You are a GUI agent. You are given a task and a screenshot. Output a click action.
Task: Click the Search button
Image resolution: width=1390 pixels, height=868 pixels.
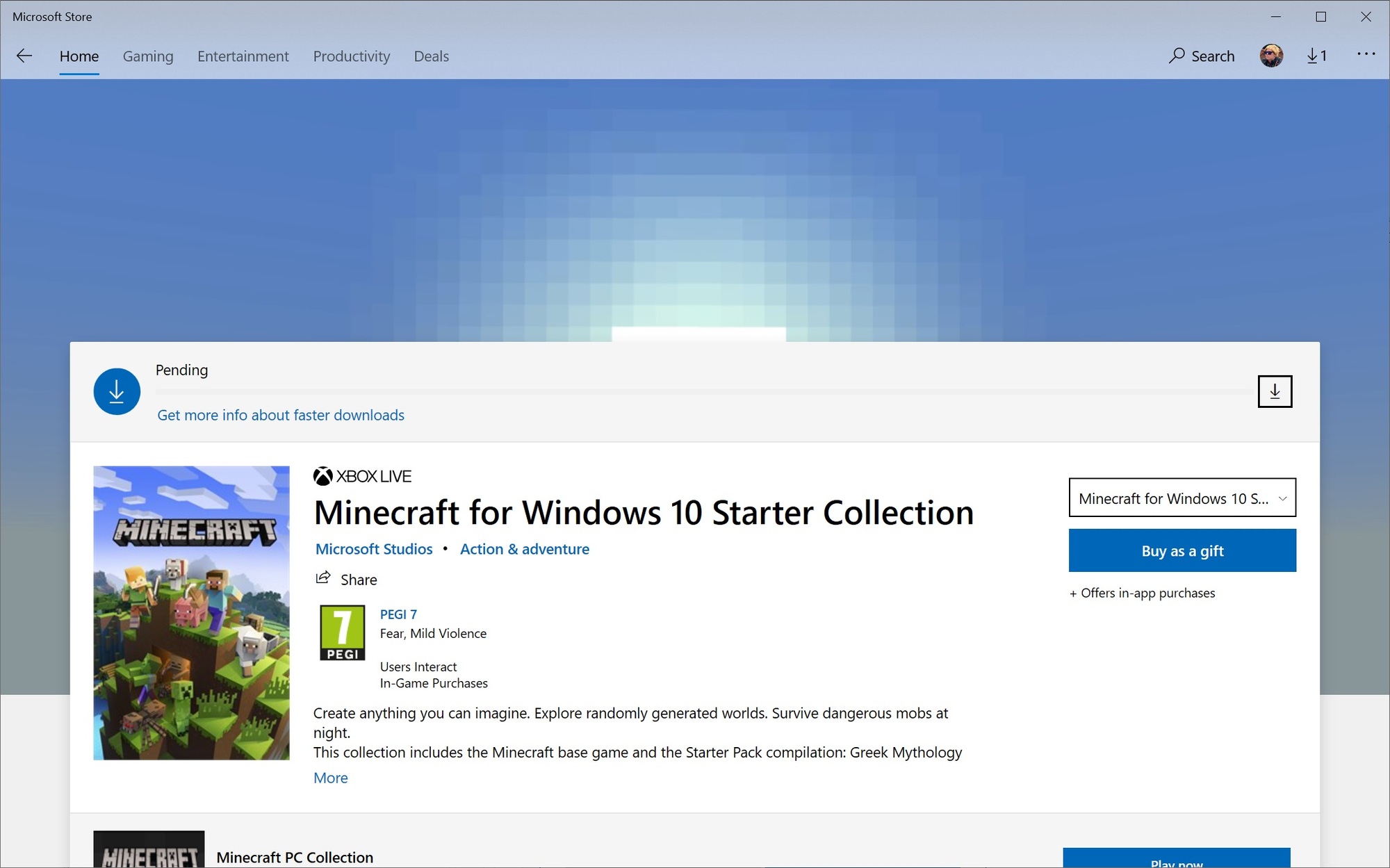1202,56
